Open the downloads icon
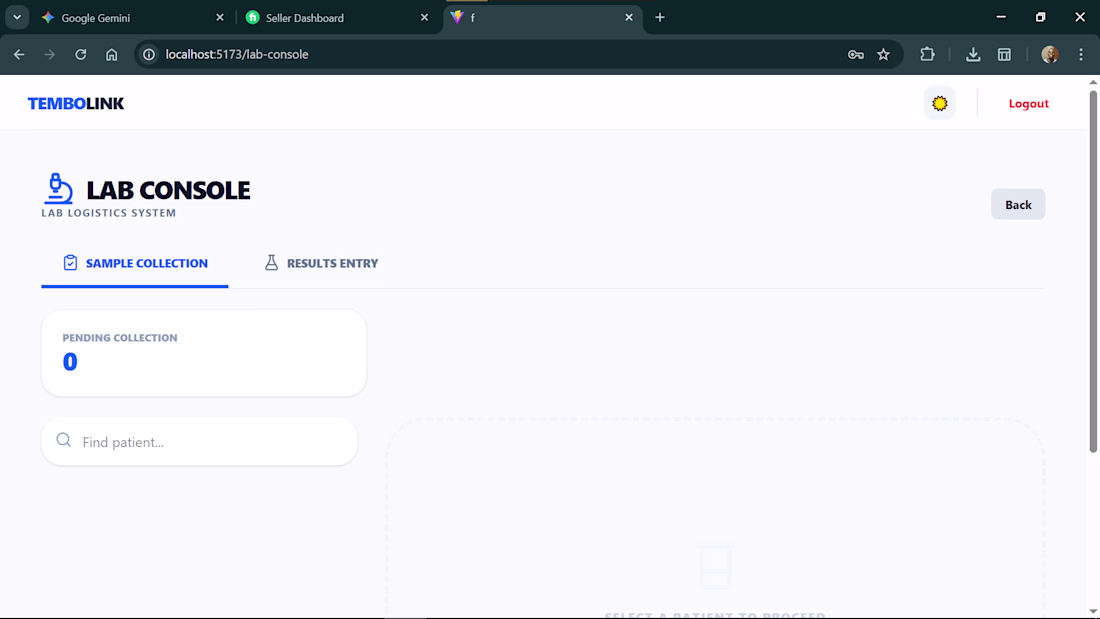 pyautogui.click(x=973, y=54)
